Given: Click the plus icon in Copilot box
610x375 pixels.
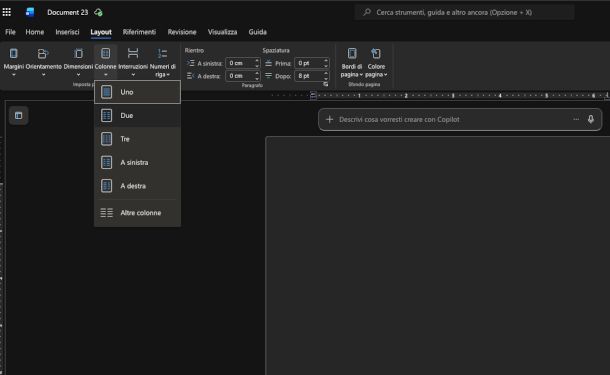Looking at the screenshot, I should point(329,119).
